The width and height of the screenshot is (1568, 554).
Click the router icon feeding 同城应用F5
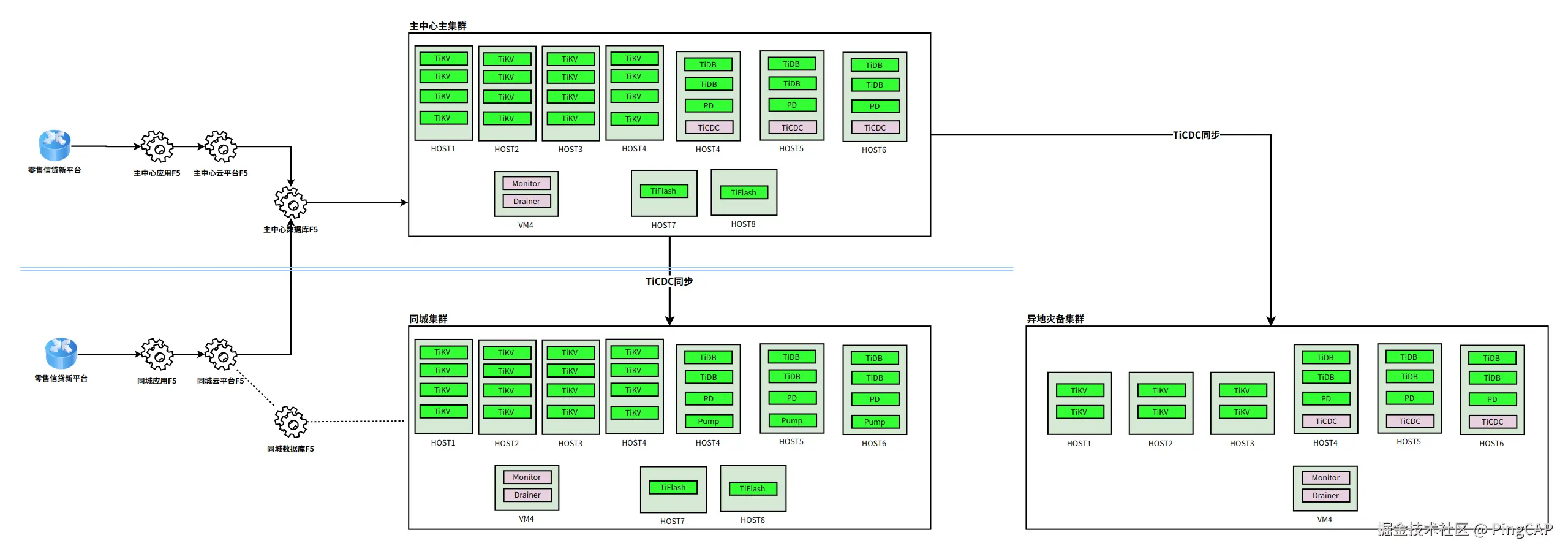click(61, 353)
